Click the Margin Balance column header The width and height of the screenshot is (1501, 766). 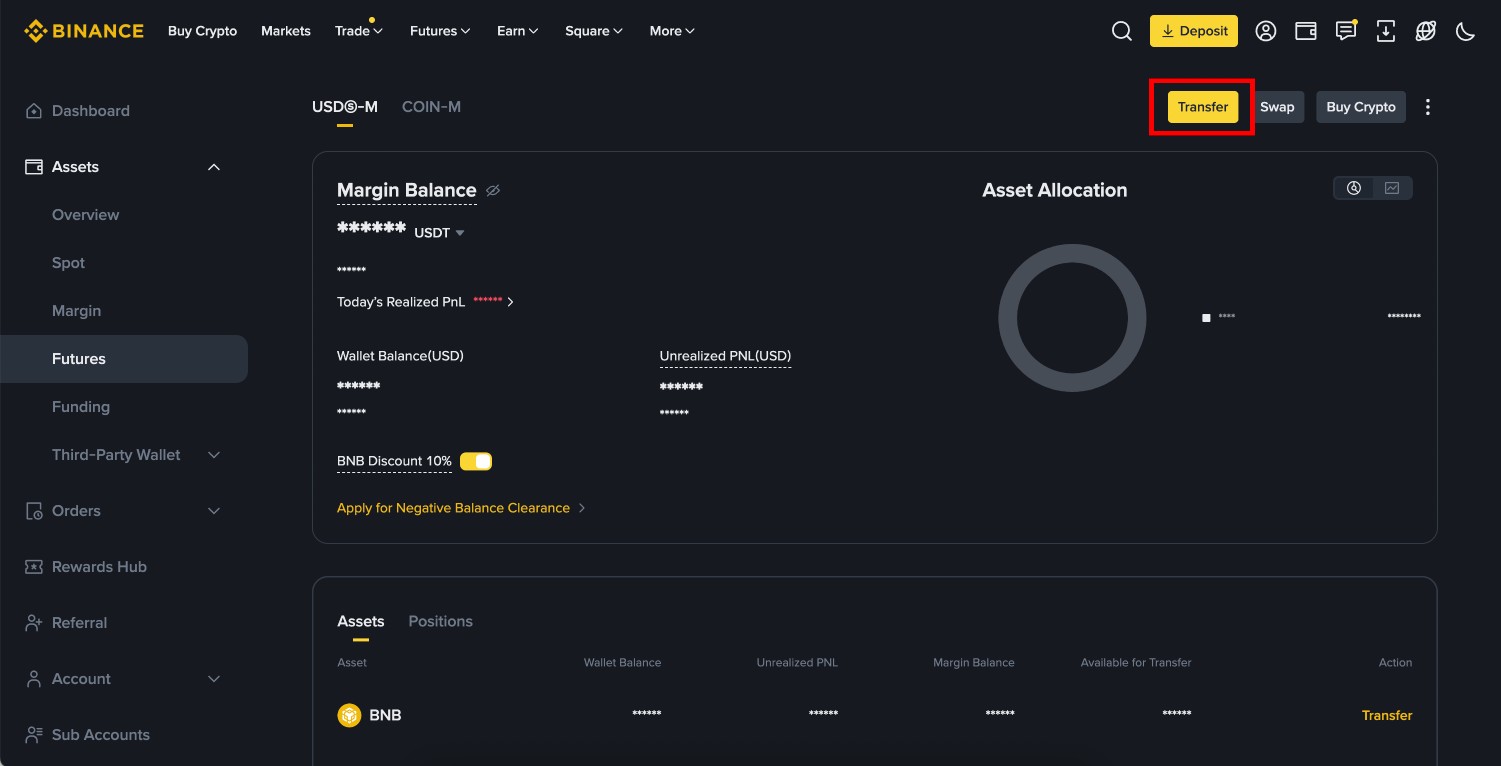pyautogui.click(x=974, y=662)
